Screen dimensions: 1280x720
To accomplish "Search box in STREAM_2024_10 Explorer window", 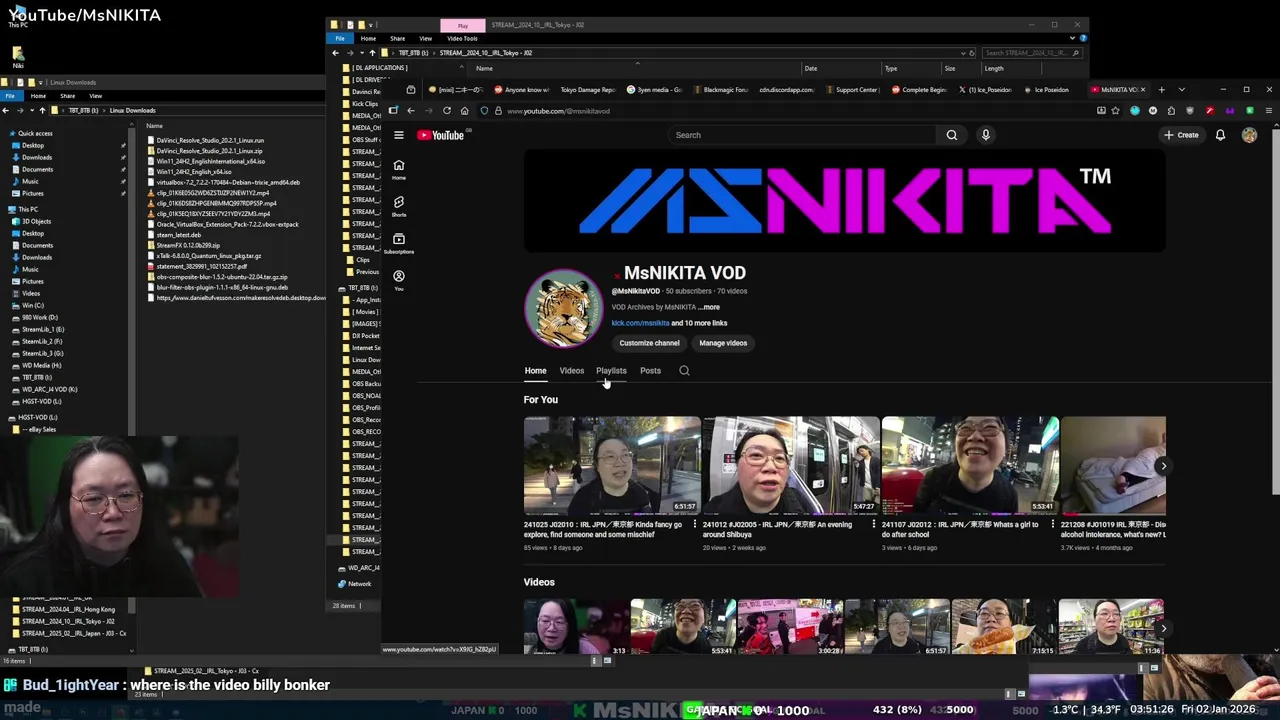I will tap(1030, 53).
